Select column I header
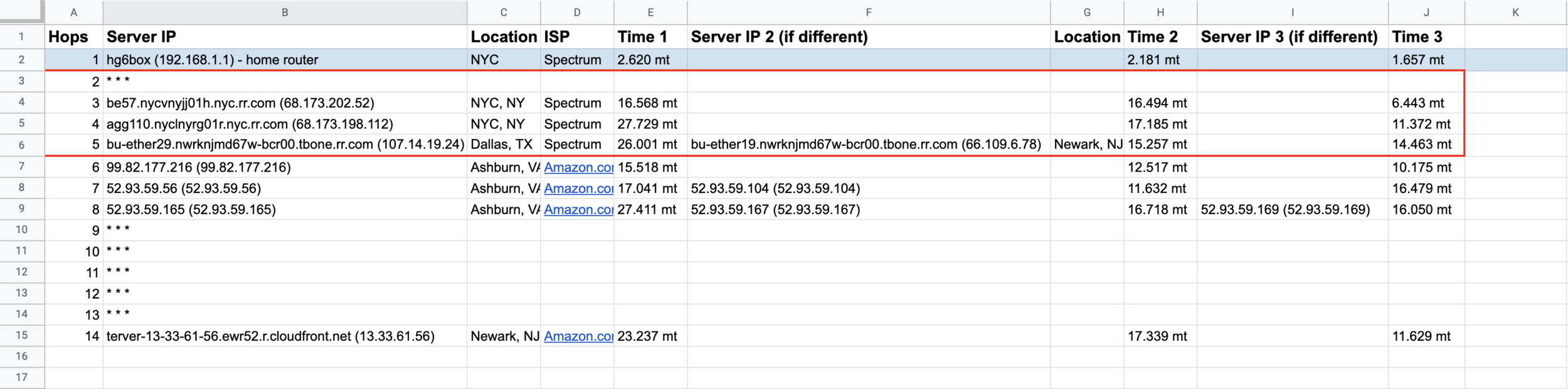Screen dimensions: 1568x389 pyautogui.click(x=1293, y=13)
